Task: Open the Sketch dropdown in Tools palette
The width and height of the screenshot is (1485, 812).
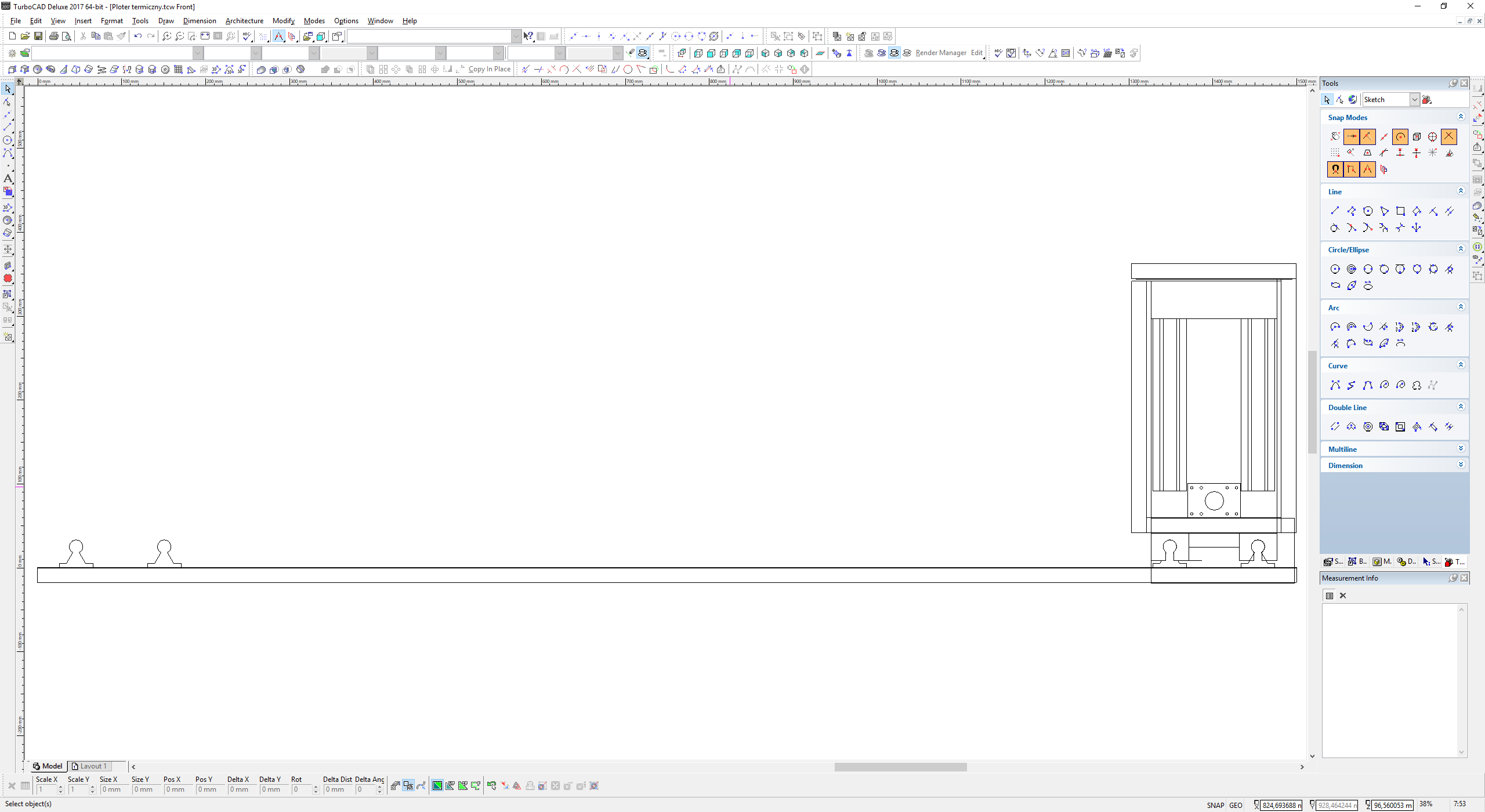Action: [1414, 100]
